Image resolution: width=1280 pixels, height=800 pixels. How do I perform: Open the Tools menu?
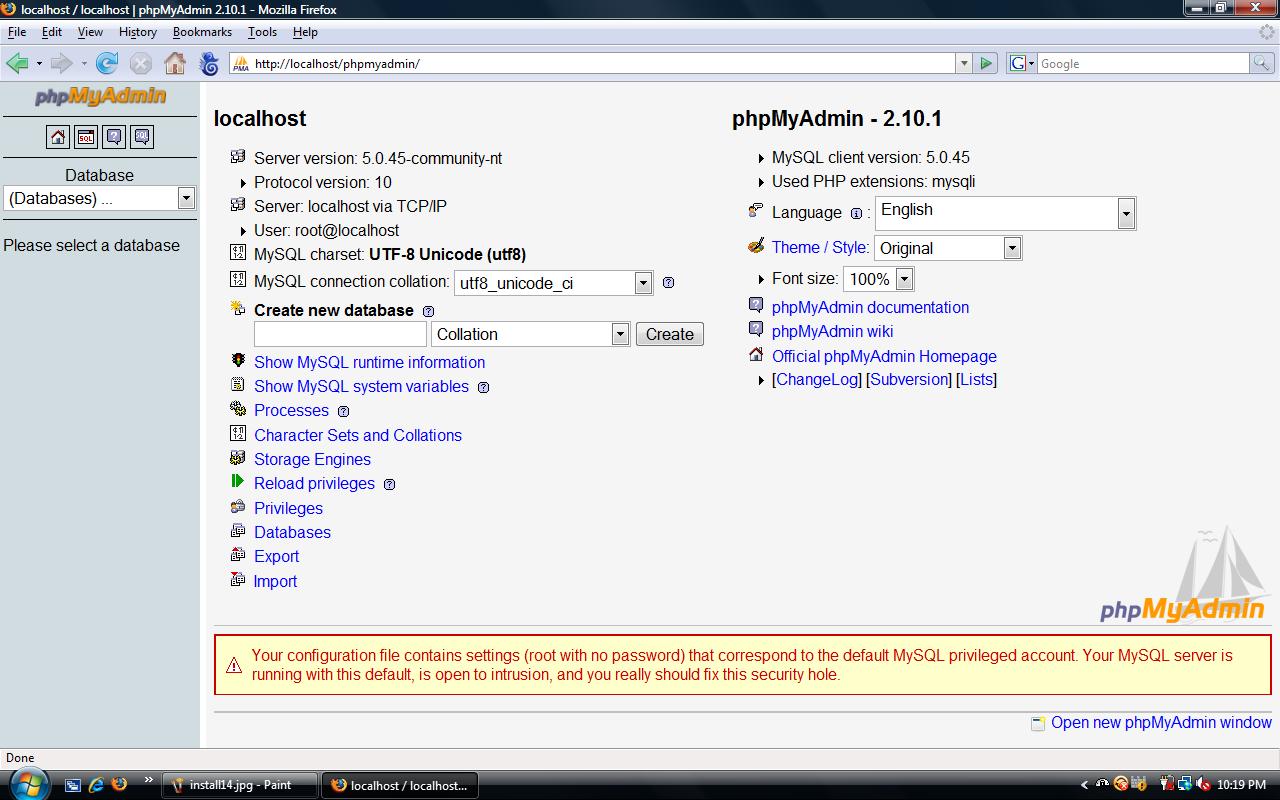(x=262, y=32)
